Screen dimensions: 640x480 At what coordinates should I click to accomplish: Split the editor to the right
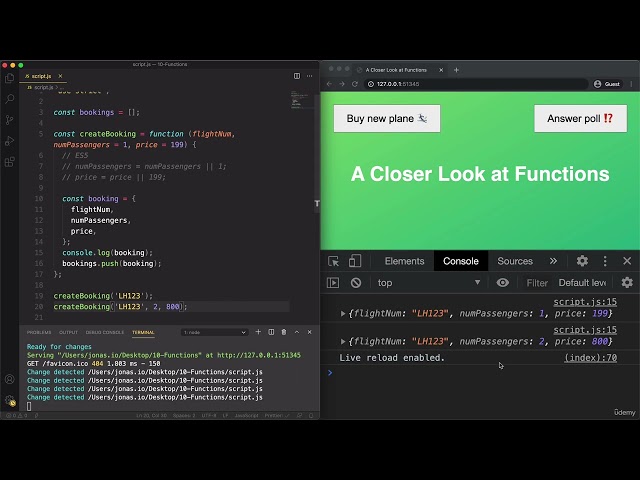point(297,76)
